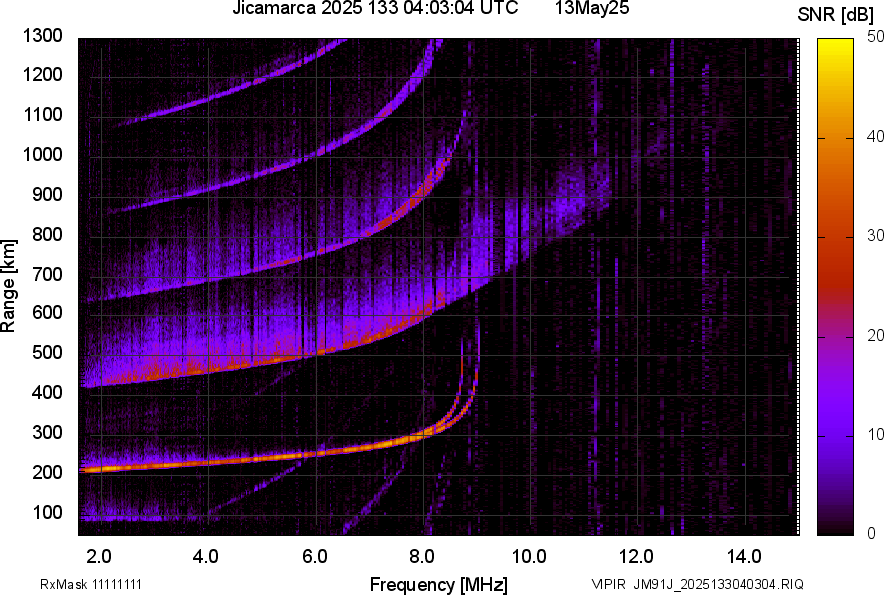884x595 pixels.
Task: Click the range tick label '1200'
Action: [x=43, y=75]
